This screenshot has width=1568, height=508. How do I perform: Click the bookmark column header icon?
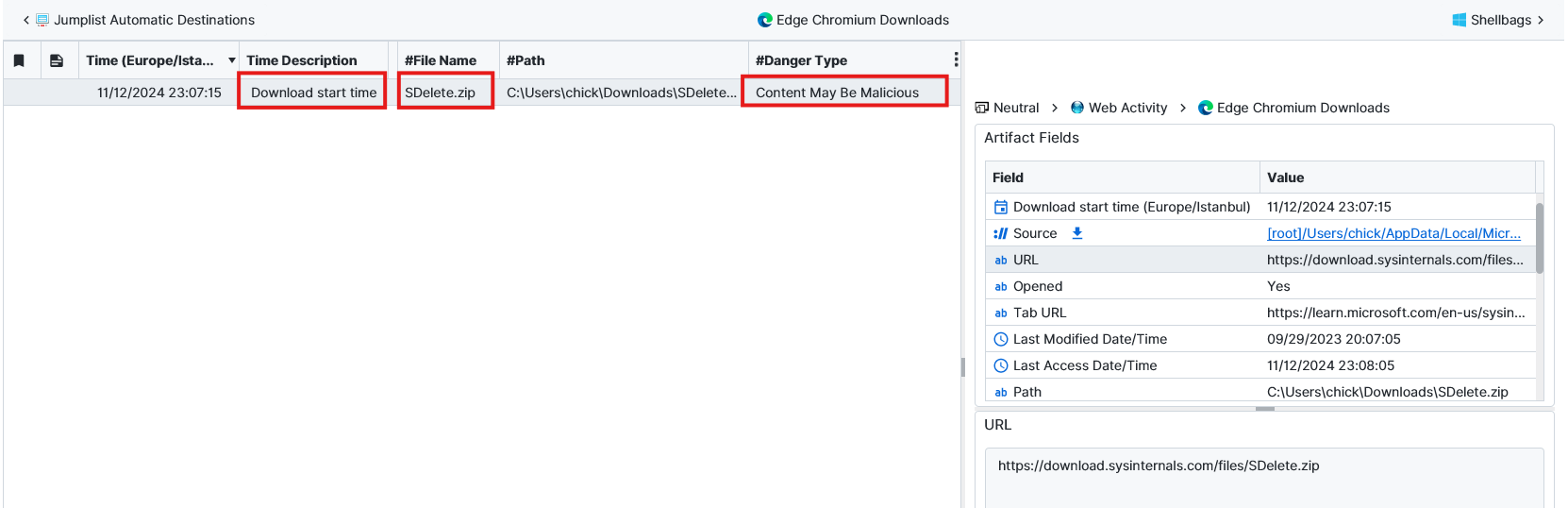coord(19,60)
